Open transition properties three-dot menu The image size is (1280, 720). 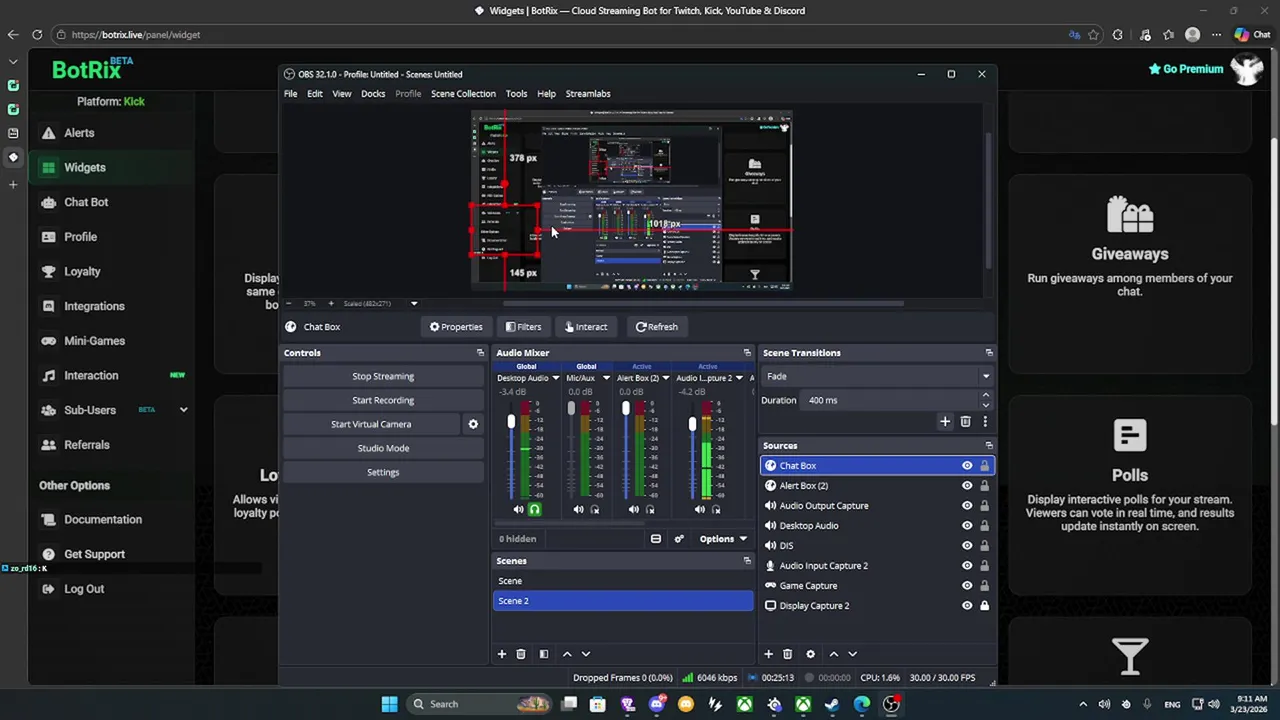(x=985, y=422)
